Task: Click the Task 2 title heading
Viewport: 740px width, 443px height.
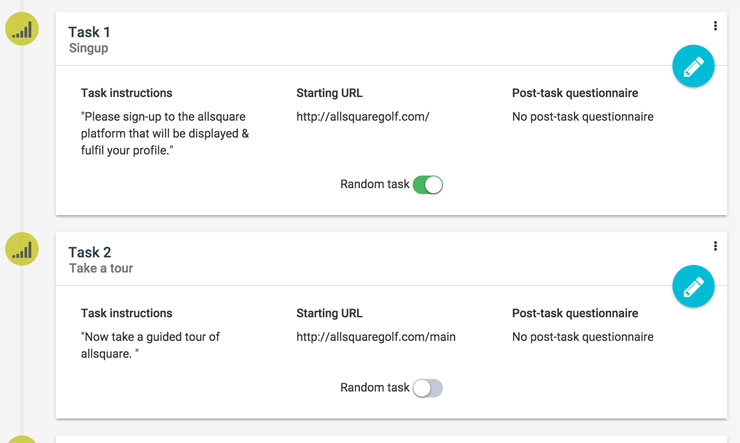Action: pyautogui.click(x=90, y=252)
